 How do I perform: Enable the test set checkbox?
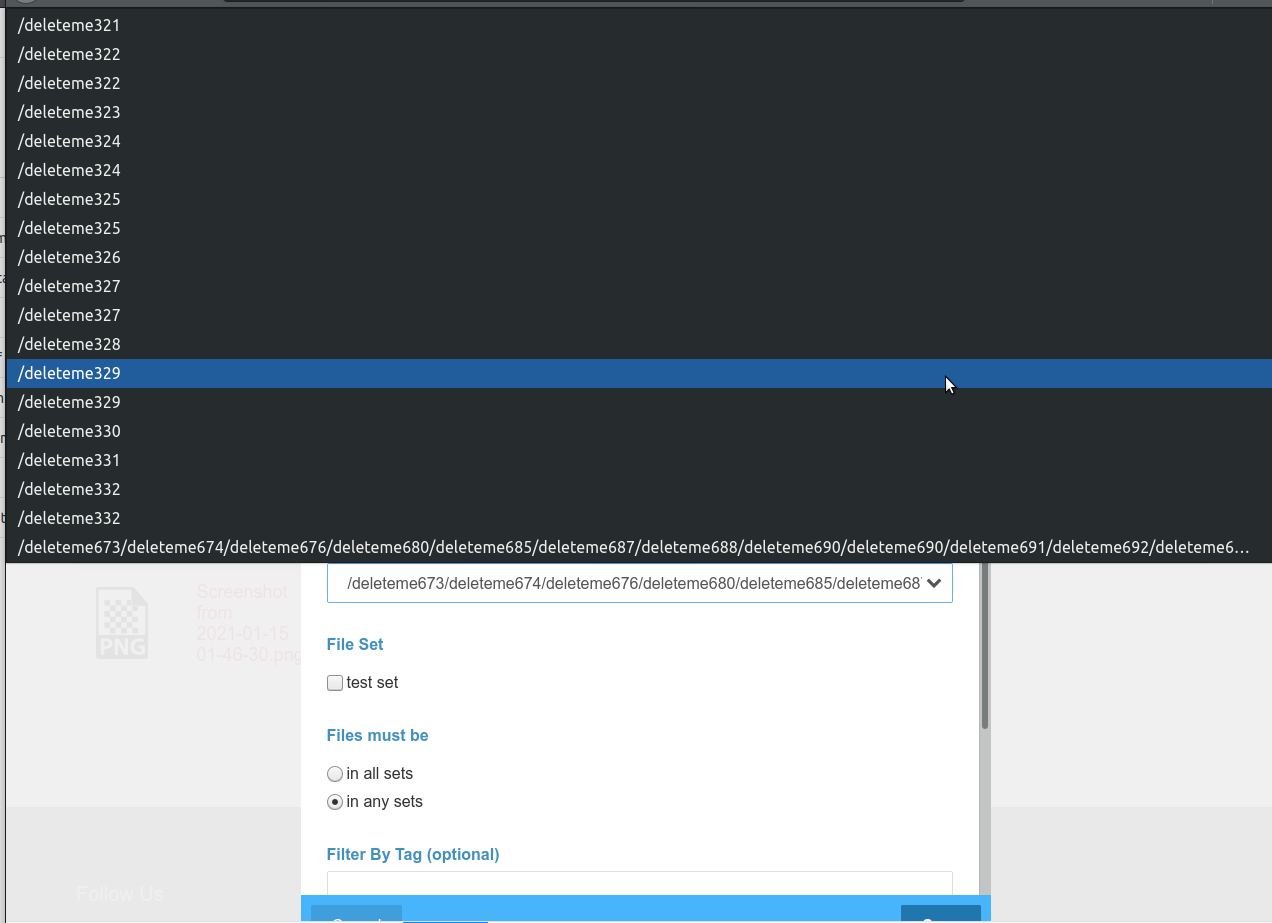[x=334, y=682]
